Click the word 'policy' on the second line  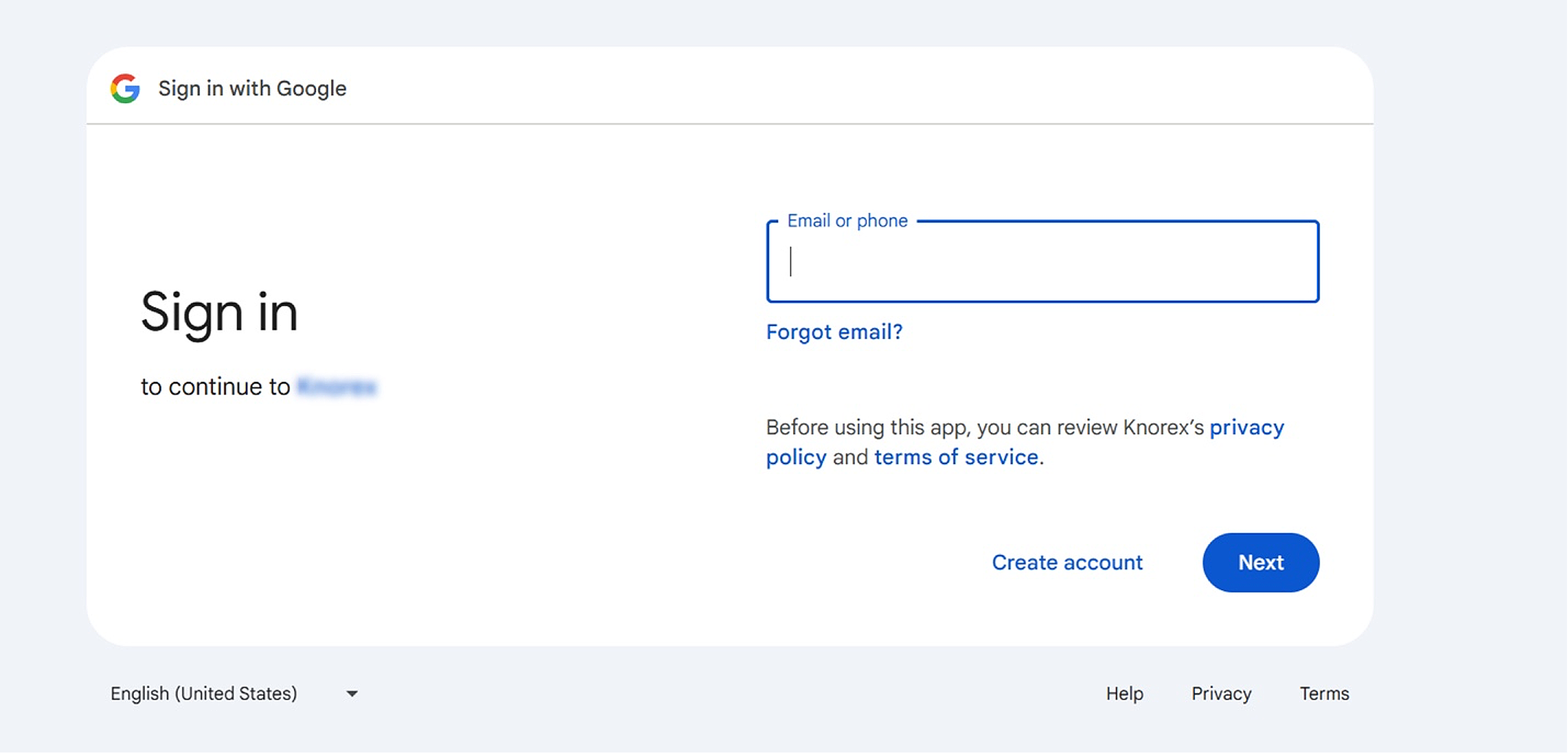[796, 458]
